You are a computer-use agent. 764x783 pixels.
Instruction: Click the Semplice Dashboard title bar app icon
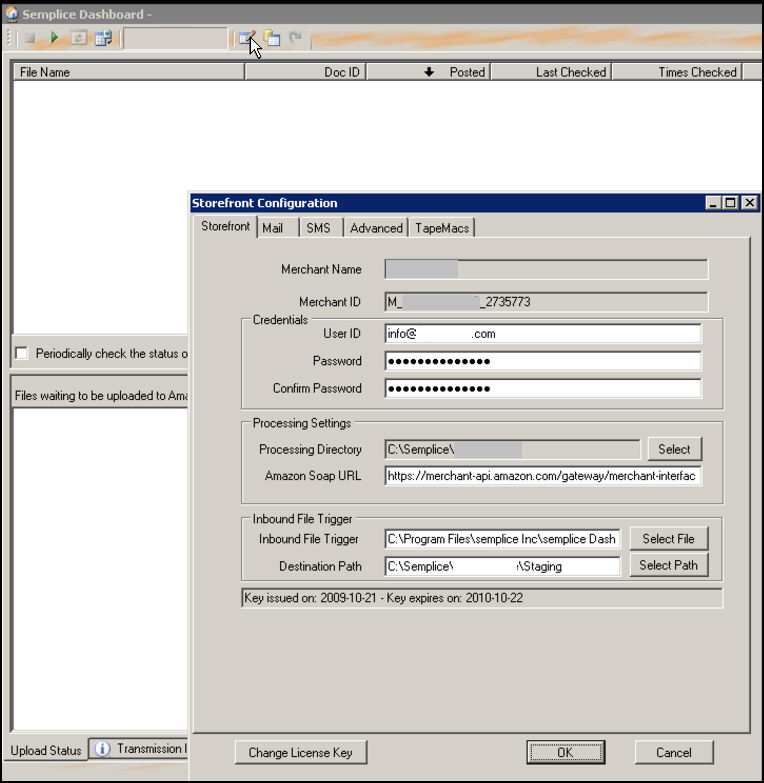(11, 13)
